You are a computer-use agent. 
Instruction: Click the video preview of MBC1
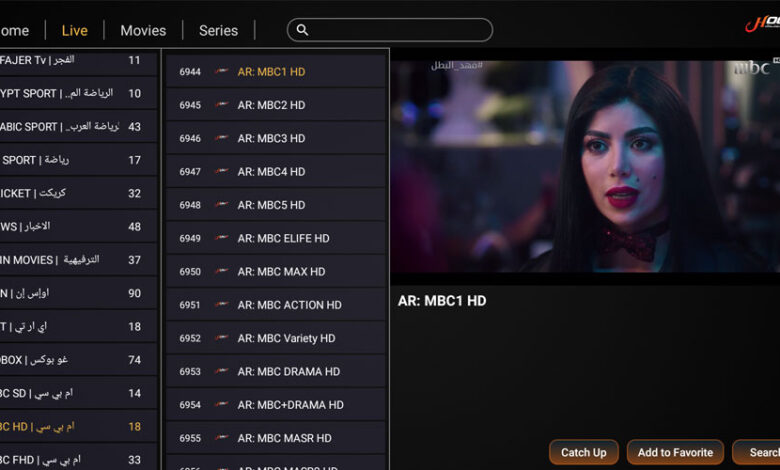pos(584,165)
